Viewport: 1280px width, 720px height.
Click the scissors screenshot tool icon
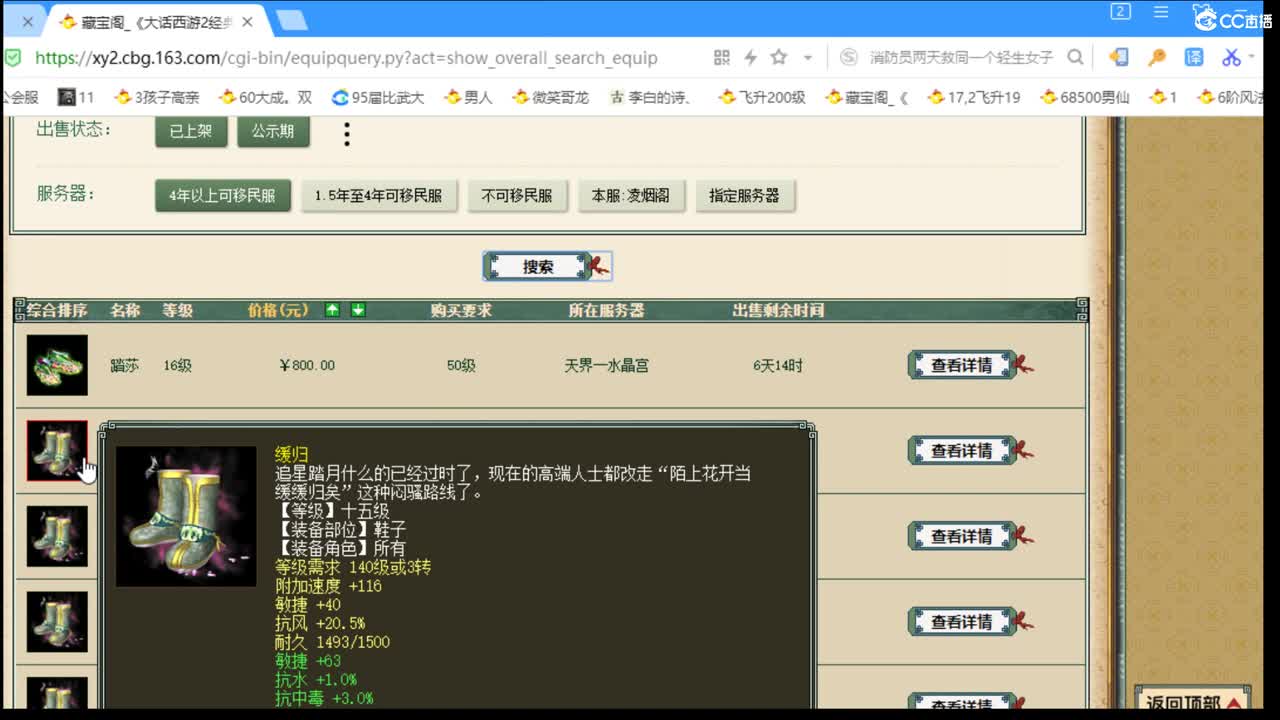pos(1231,57)
